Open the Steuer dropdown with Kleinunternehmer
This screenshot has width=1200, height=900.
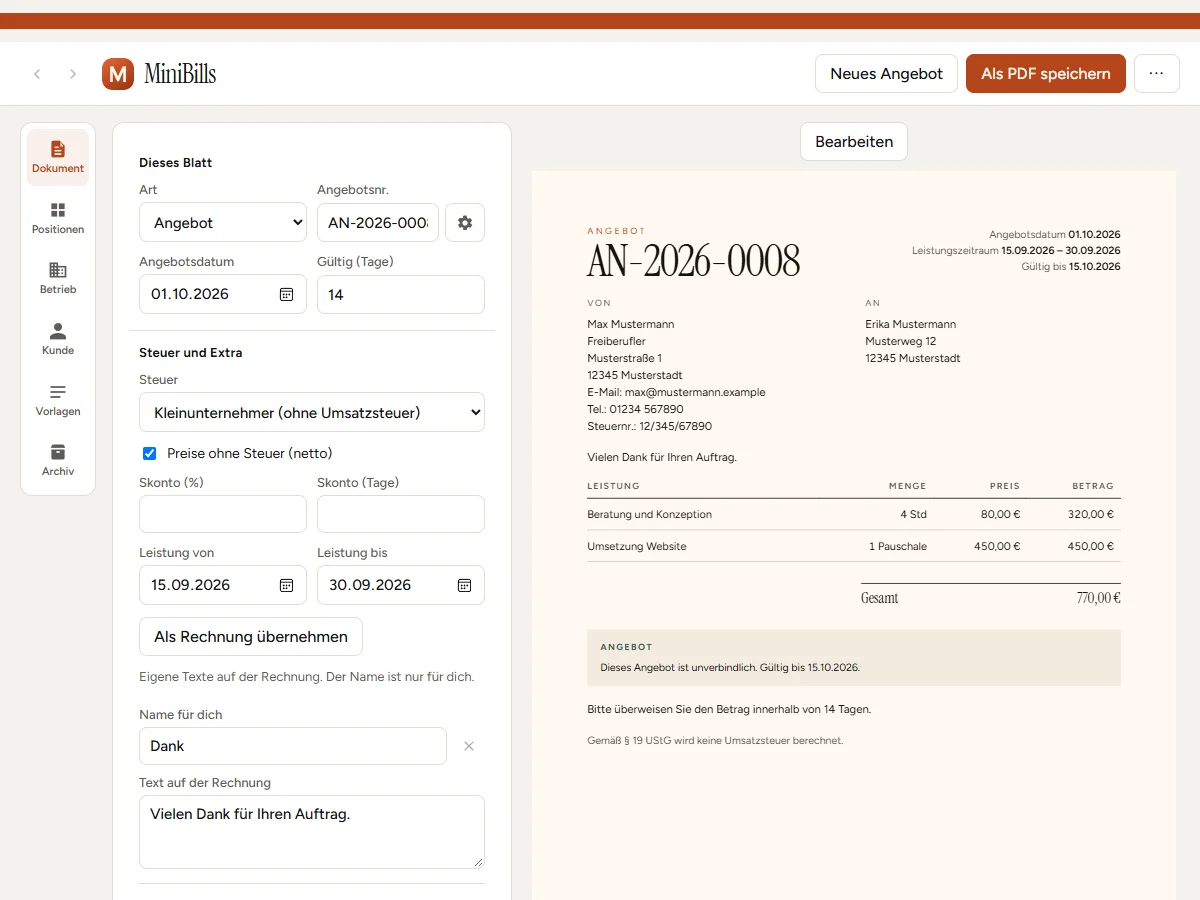312,412
